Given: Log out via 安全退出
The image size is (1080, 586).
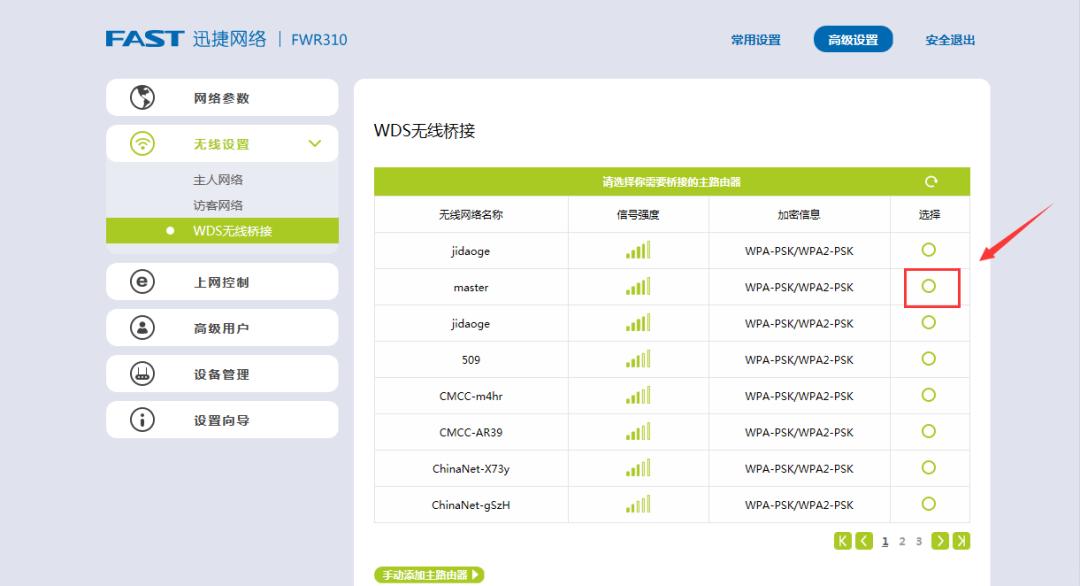Looking at the screenshot, I should point(948,38).
